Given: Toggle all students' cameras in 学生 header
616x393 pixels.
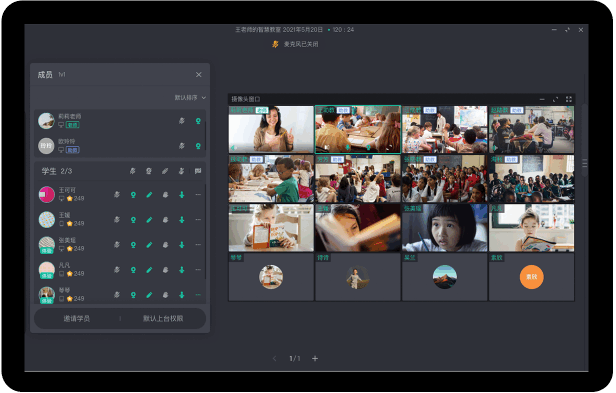Looking at the screenshot, I should tap(149, 171).
